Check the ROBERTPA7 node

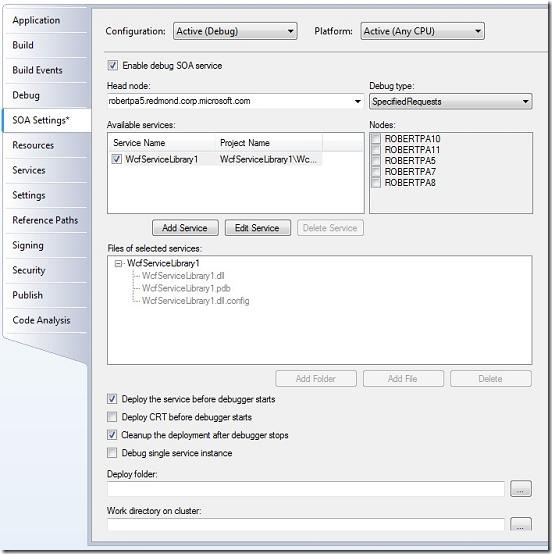(x=376, y=172)
